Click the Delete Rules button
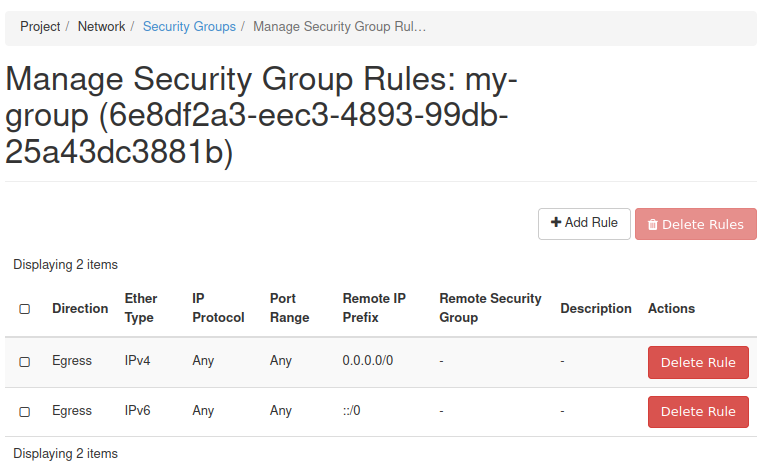763x467 pixels. 695,224
